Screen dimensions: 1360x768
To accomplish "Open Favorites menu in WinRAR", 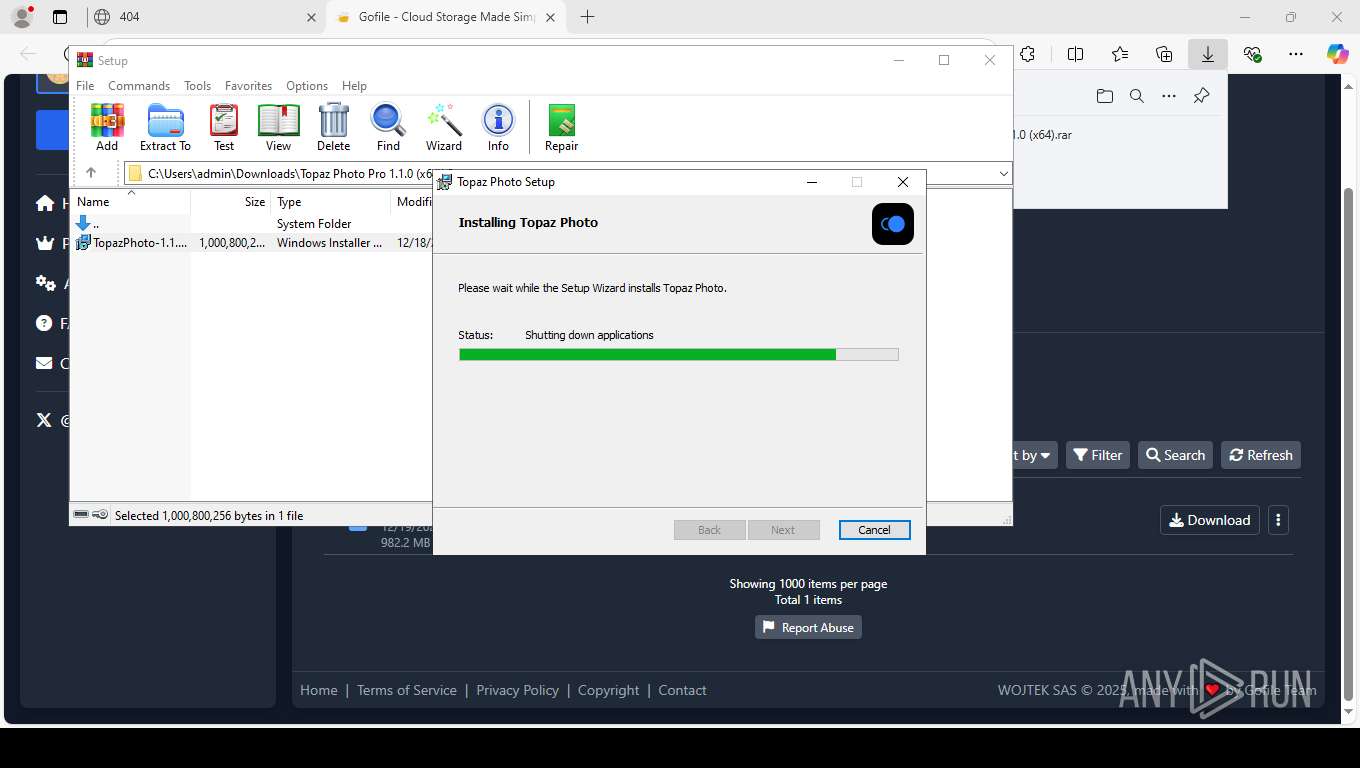I will tap(248, 86).
